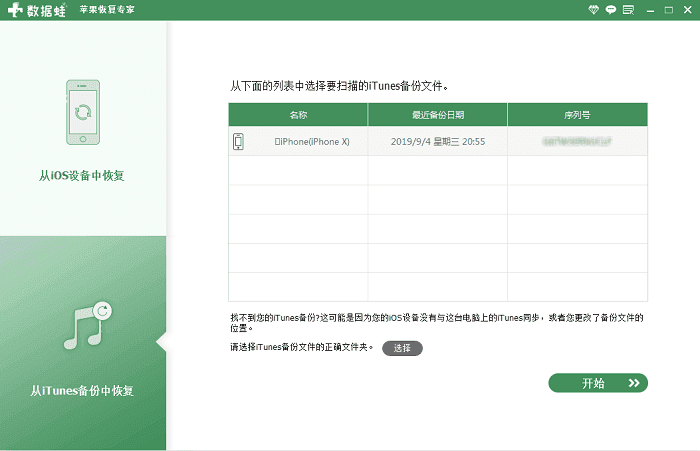Close the 数据蛙 application window
Image resolution: width=700 pixels, height=451 pixels.
tap(686, 9)
